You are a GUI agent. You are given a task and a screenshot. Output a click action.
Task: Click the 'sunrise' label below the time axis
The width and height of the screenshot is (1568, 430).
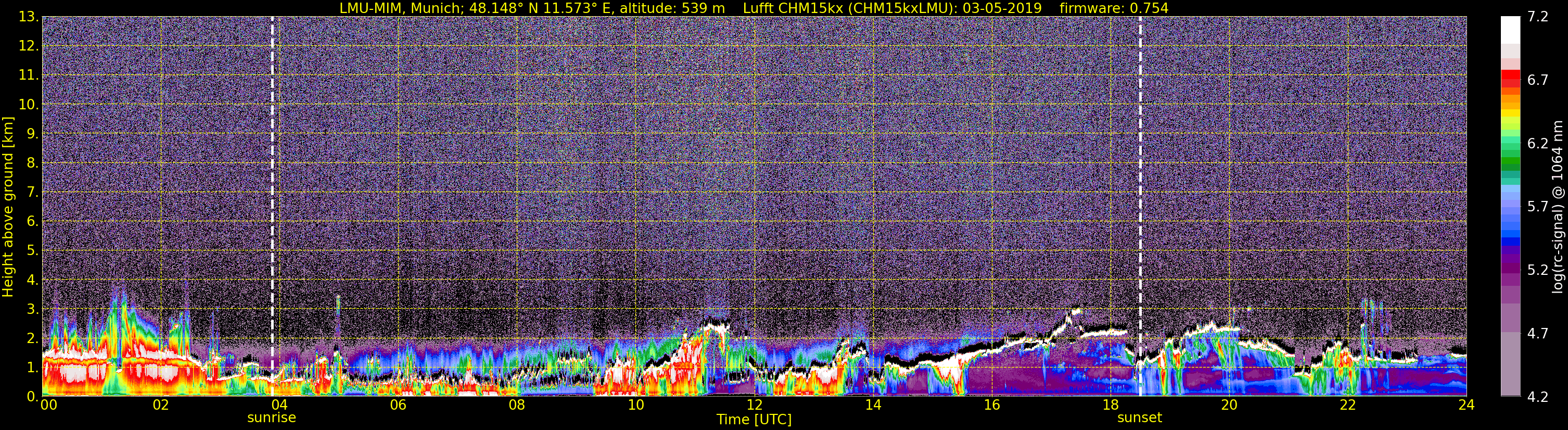pos(272,418)
